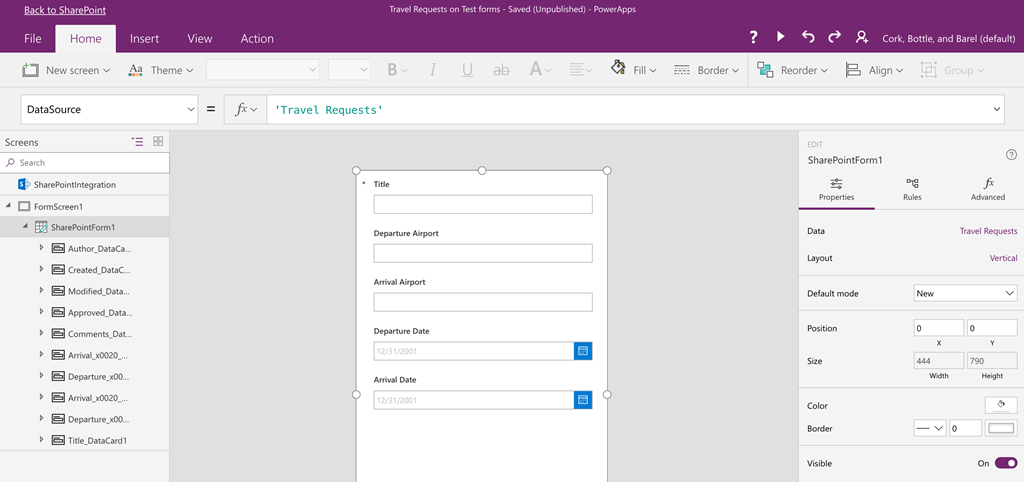Expand the Title_DataCard1 node

click(x=42, y=440)
